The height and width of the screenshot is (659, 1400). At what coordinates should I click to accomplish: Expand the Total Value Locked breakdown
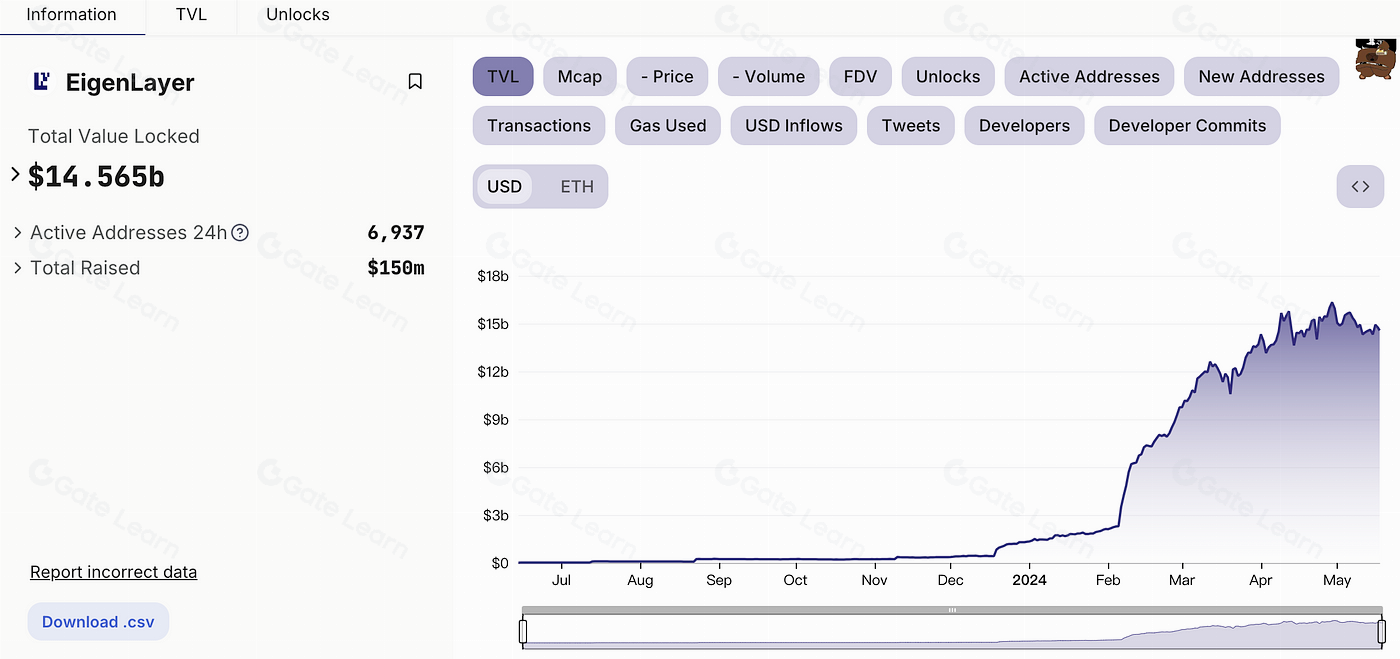click(15, 175)
